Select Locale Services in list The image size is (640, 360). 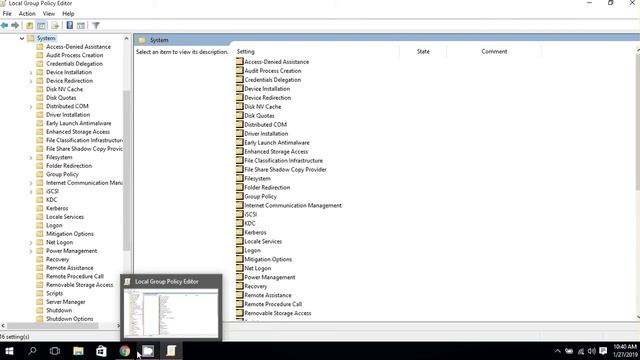(x=263, y=241)
